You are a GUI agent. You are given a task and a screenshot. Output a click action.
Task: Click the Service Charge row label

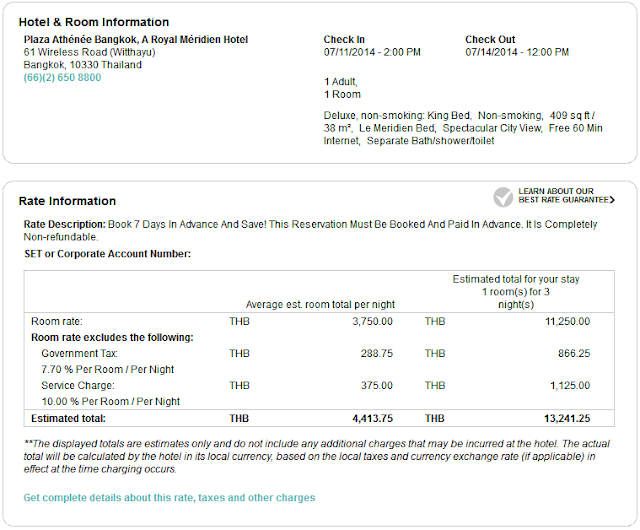click(x=78, y=385)
